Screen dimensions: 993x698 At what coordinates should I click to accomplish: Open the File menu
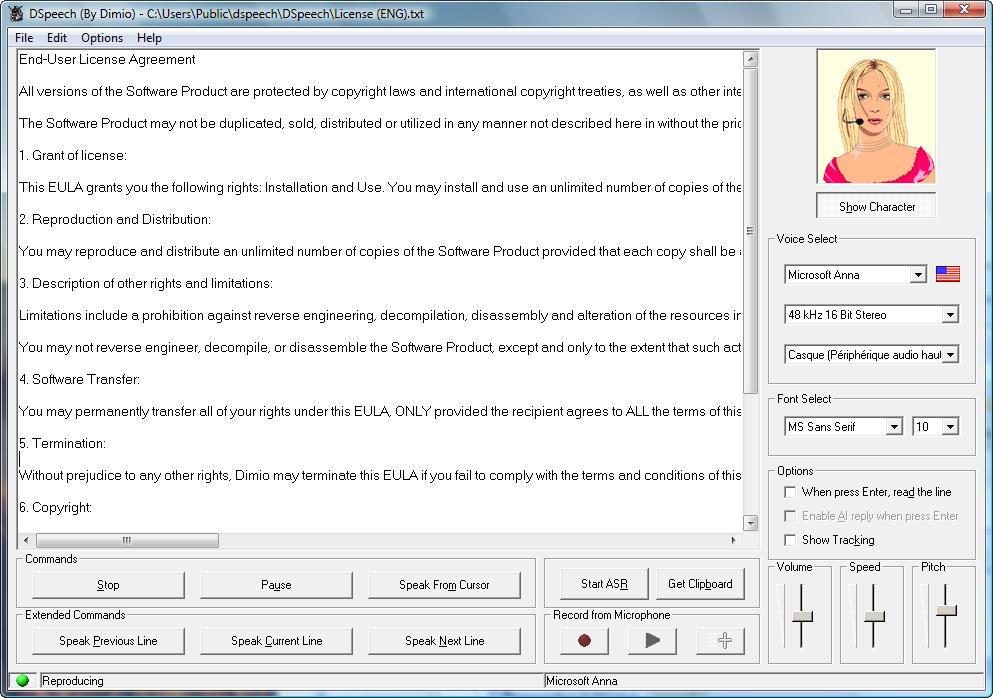tap(24, 38)
